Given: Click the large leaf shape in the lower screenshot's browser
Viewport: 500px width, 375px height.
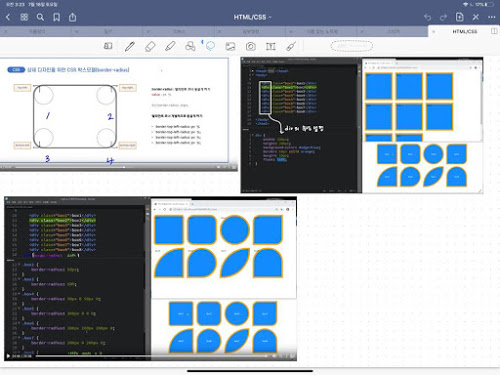Looking at the screenshot, I should click(235, 263).
